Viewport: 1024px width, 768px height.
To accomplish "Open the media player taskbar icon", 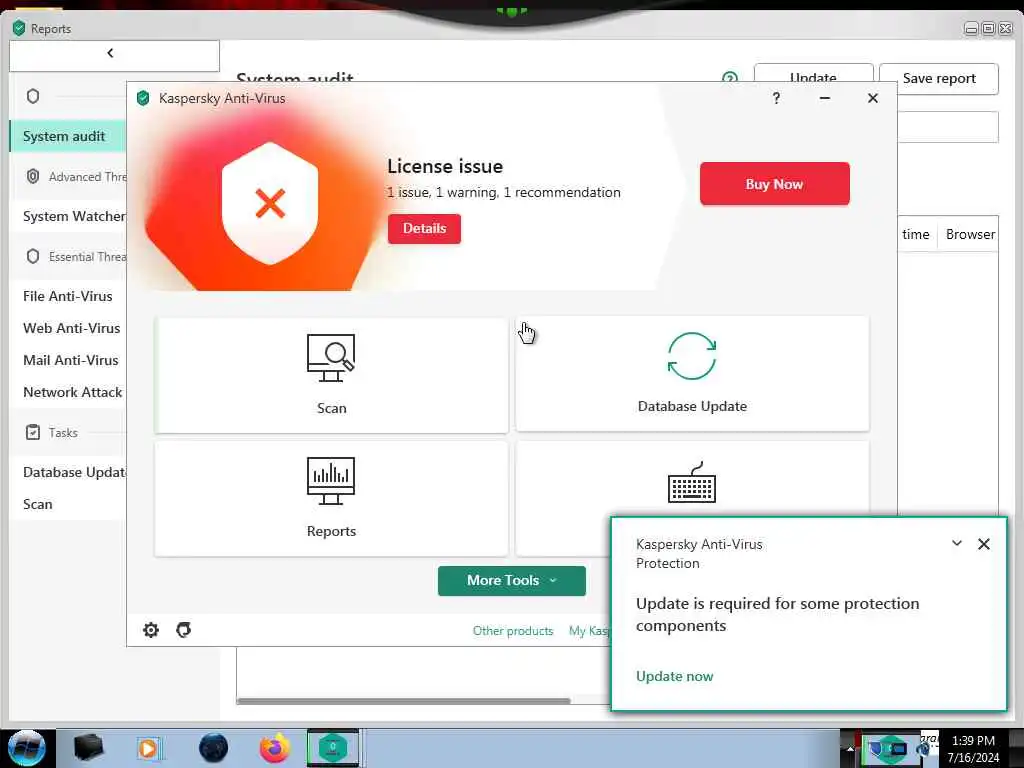I will coord(148,748).
